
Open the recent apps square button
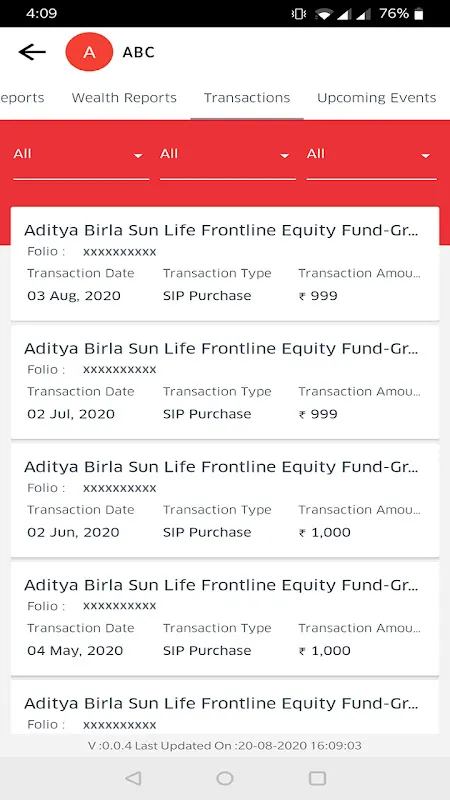[x=317, y=778]
